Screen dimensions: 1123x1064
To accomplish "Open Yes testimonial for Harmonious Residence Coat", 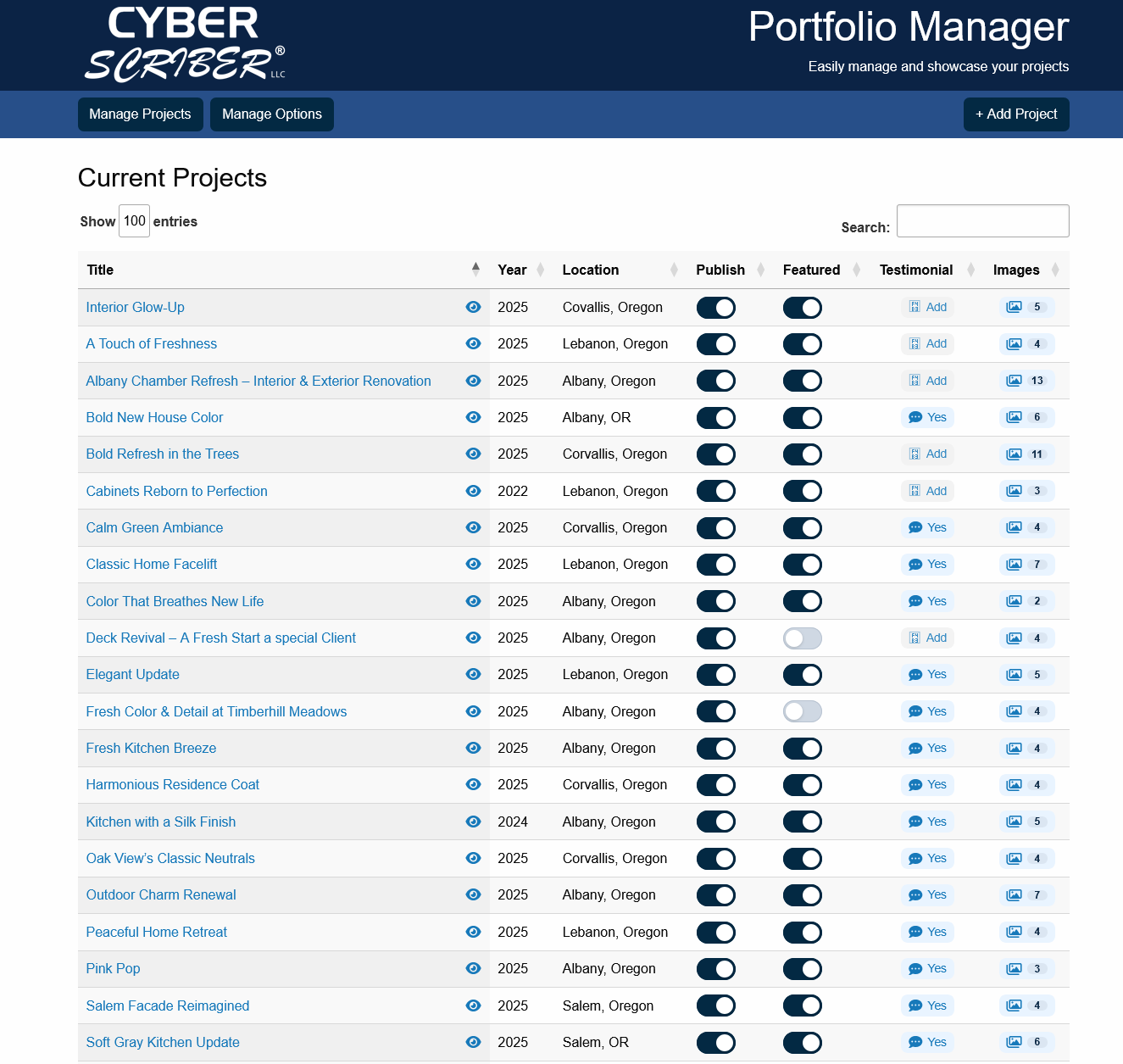I will point(927,784).
